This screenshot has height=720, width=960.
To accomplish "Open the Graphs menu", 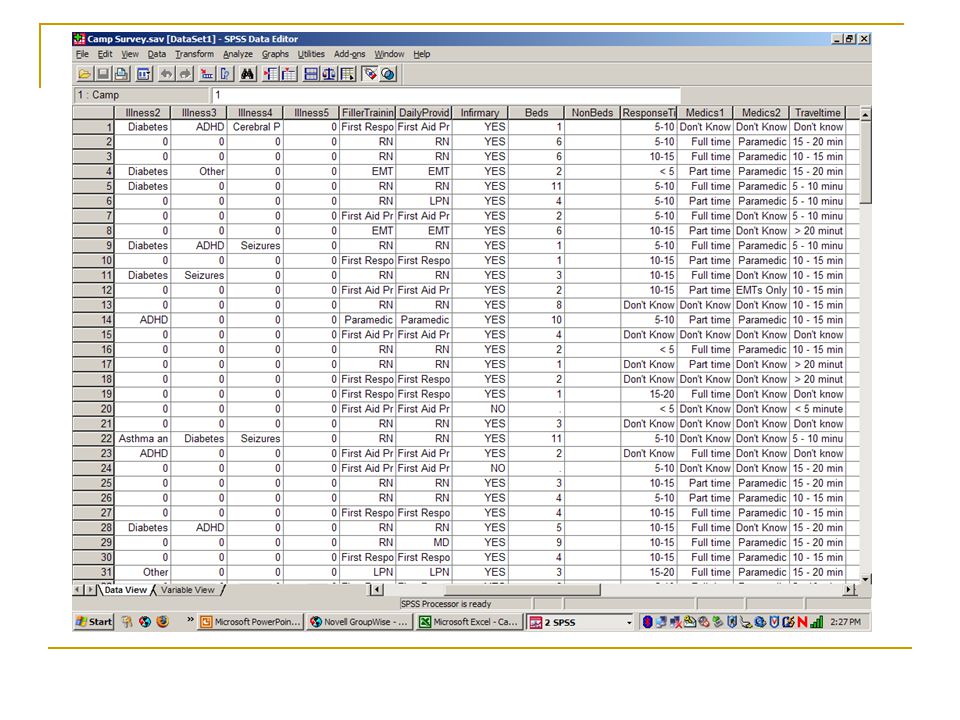I will (x=275, y=54).
